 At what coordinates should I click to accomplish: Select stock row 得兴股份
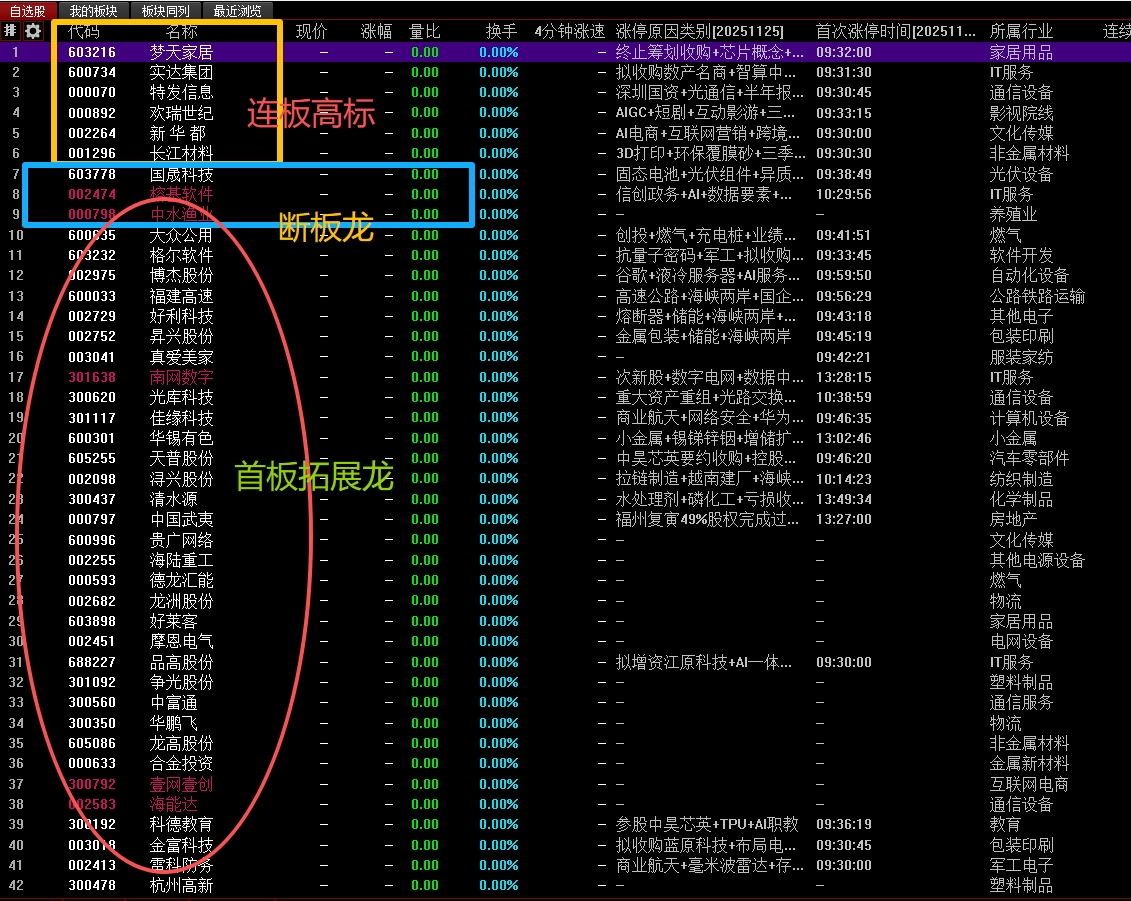566,479
